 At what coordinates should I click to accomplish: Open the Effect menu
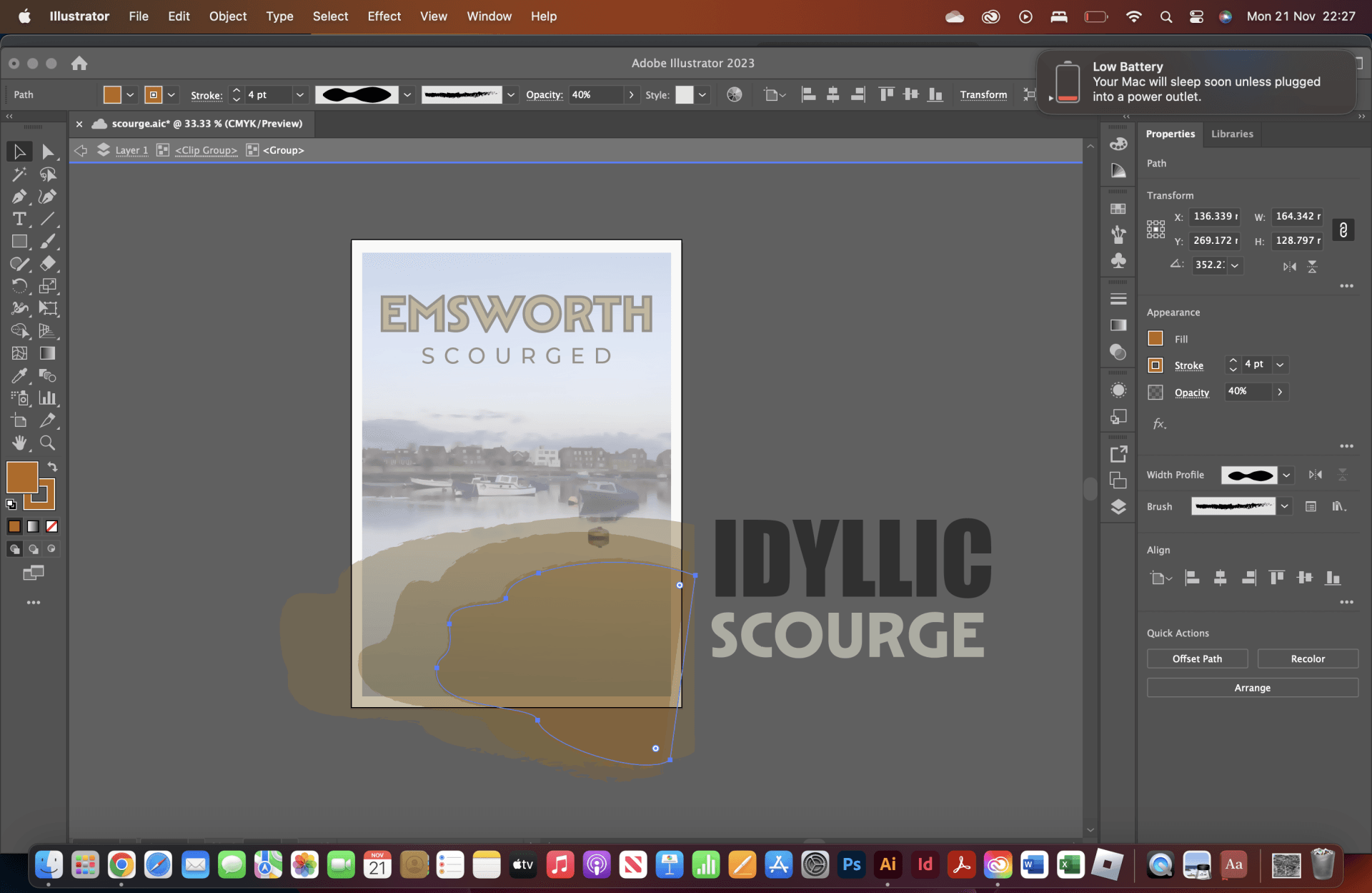click(384, 16)
